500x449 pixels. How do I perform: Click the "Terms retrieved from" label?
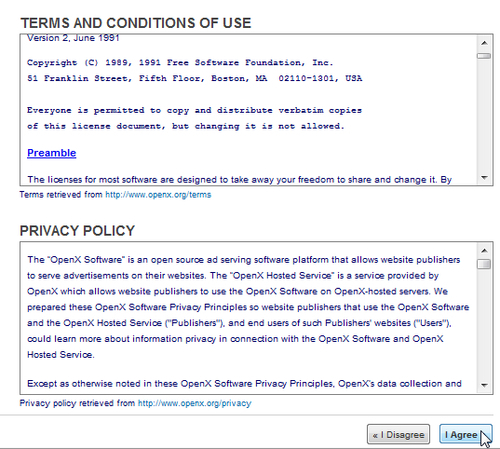coord(61,195)
